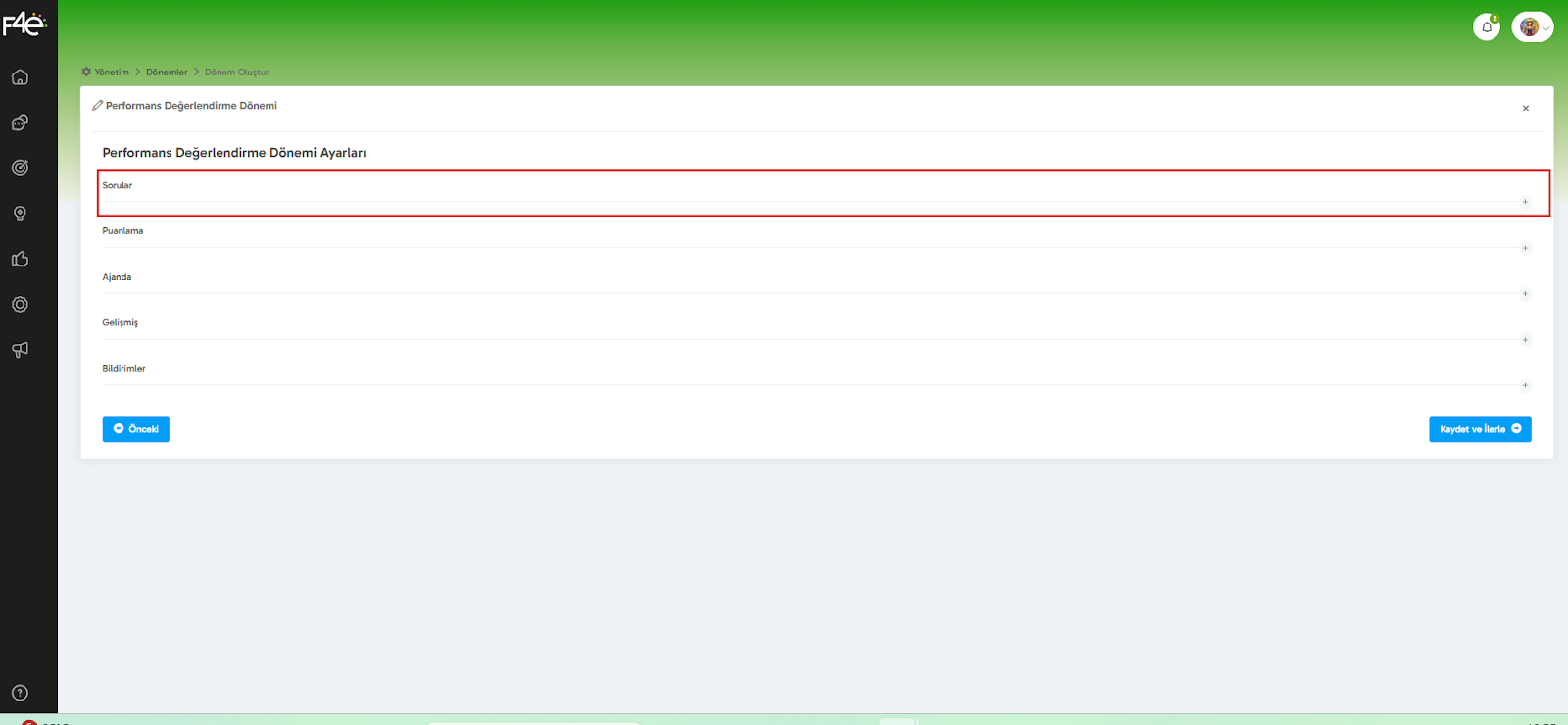Image resolution: width=1568 pixels, height=725 pixels.
Task: Expand the Bildirimler section plus icon
Action: [x=1525, y=385]
